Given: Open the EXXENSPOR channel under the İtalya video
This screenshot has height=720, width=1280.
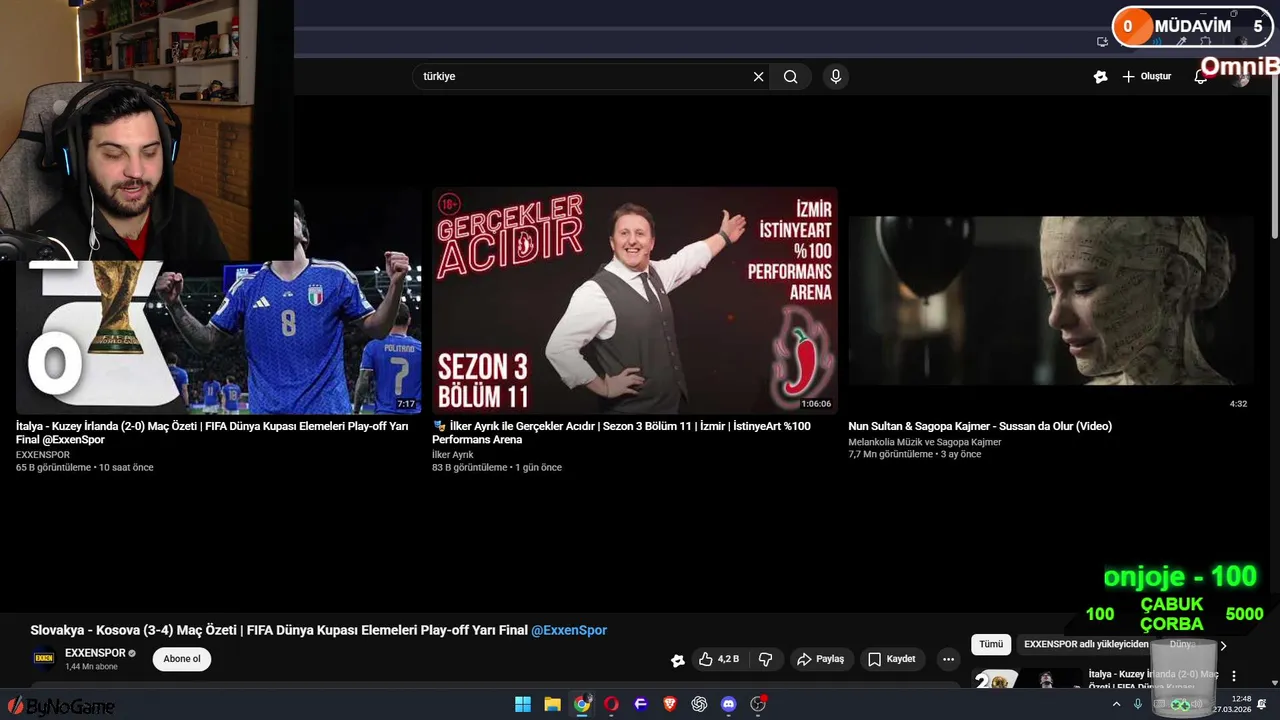Looking at the screenshot, I should 43,455.
